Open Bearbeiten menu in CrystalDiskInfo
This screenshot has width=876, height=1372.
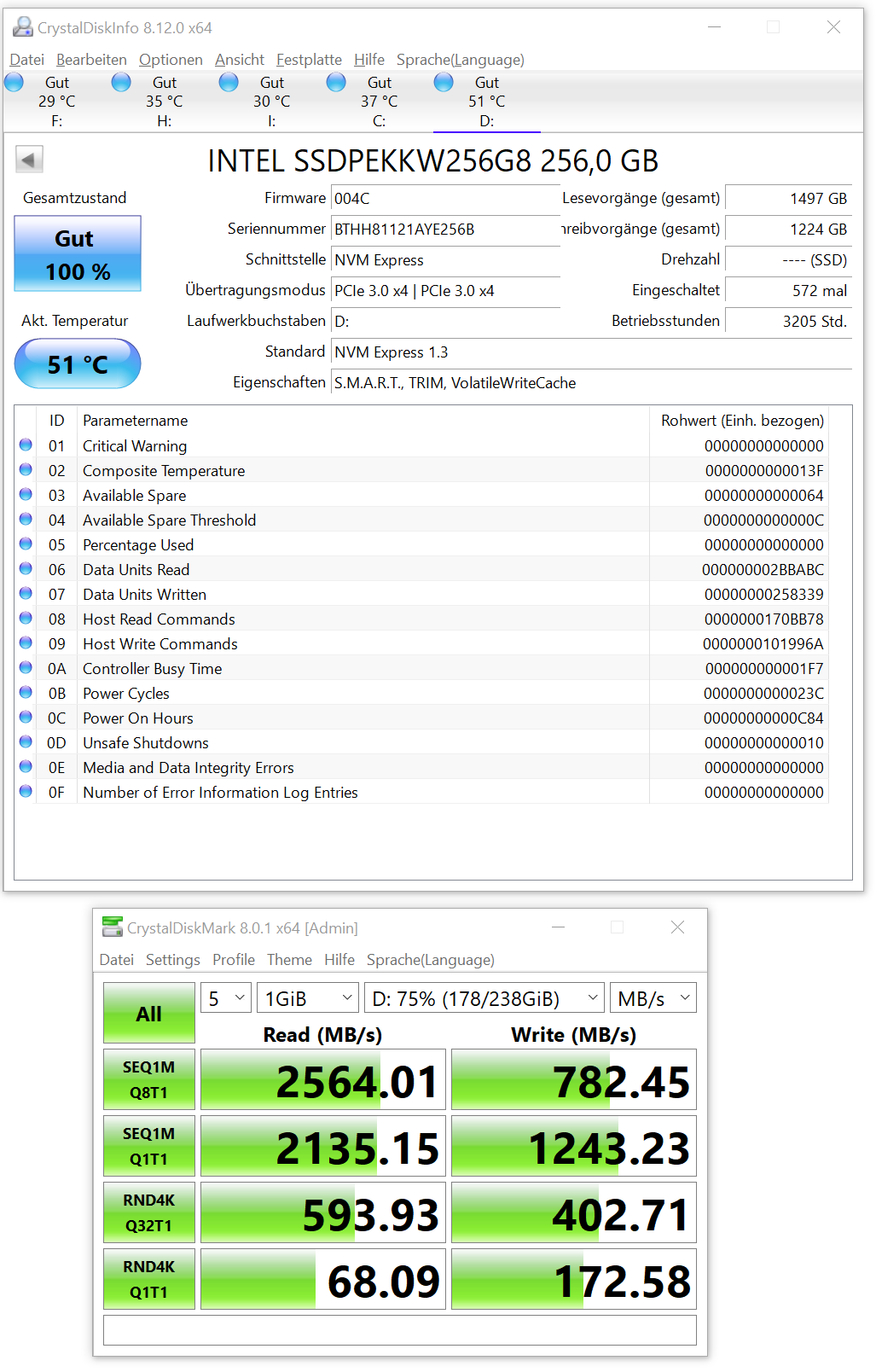click(x=91, y=60)
